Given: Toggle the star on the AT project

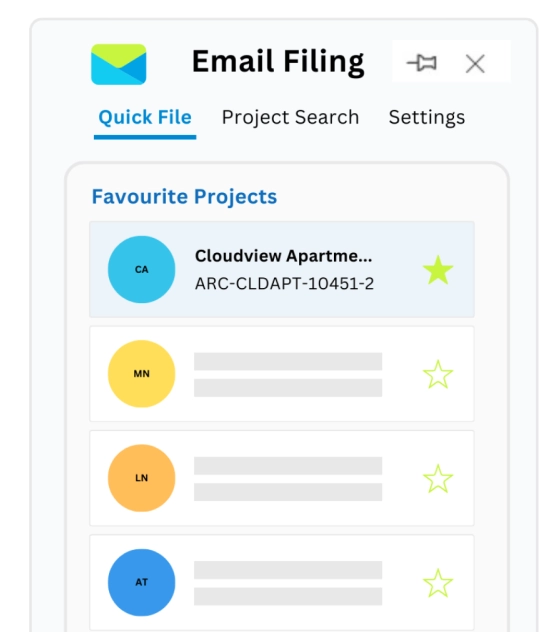Looking at the screenshot, I should click(438, 583).
